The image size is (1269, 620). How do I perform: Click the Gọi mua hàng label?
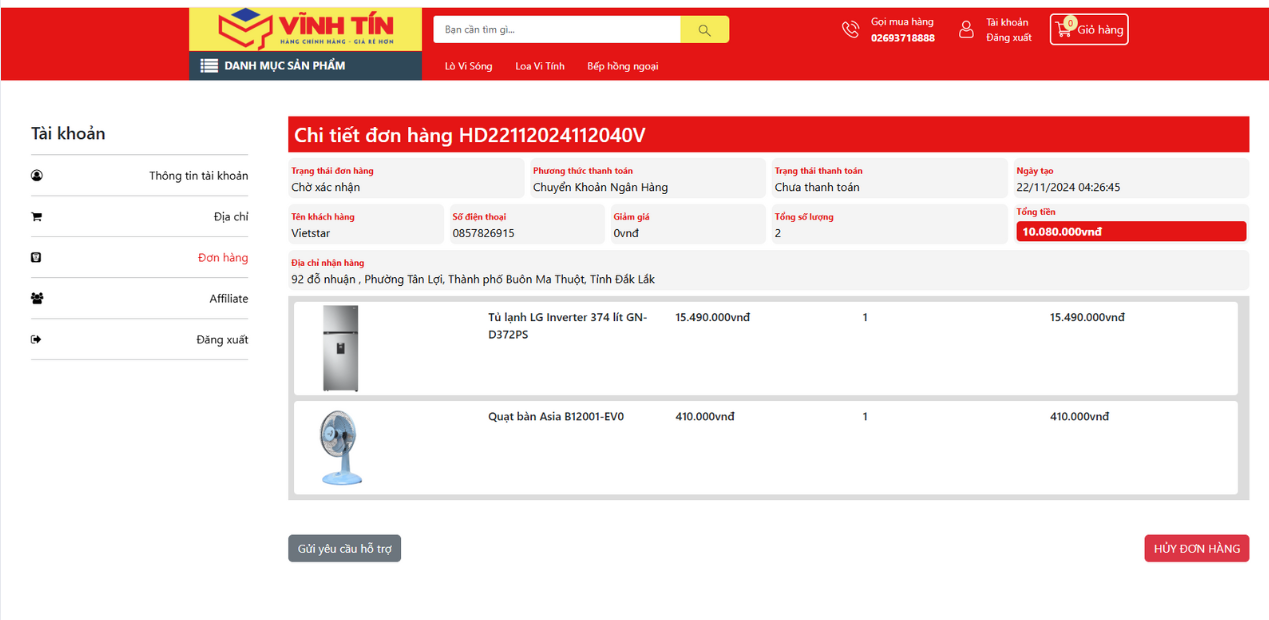pyautogui.click(x=902, y=22)
